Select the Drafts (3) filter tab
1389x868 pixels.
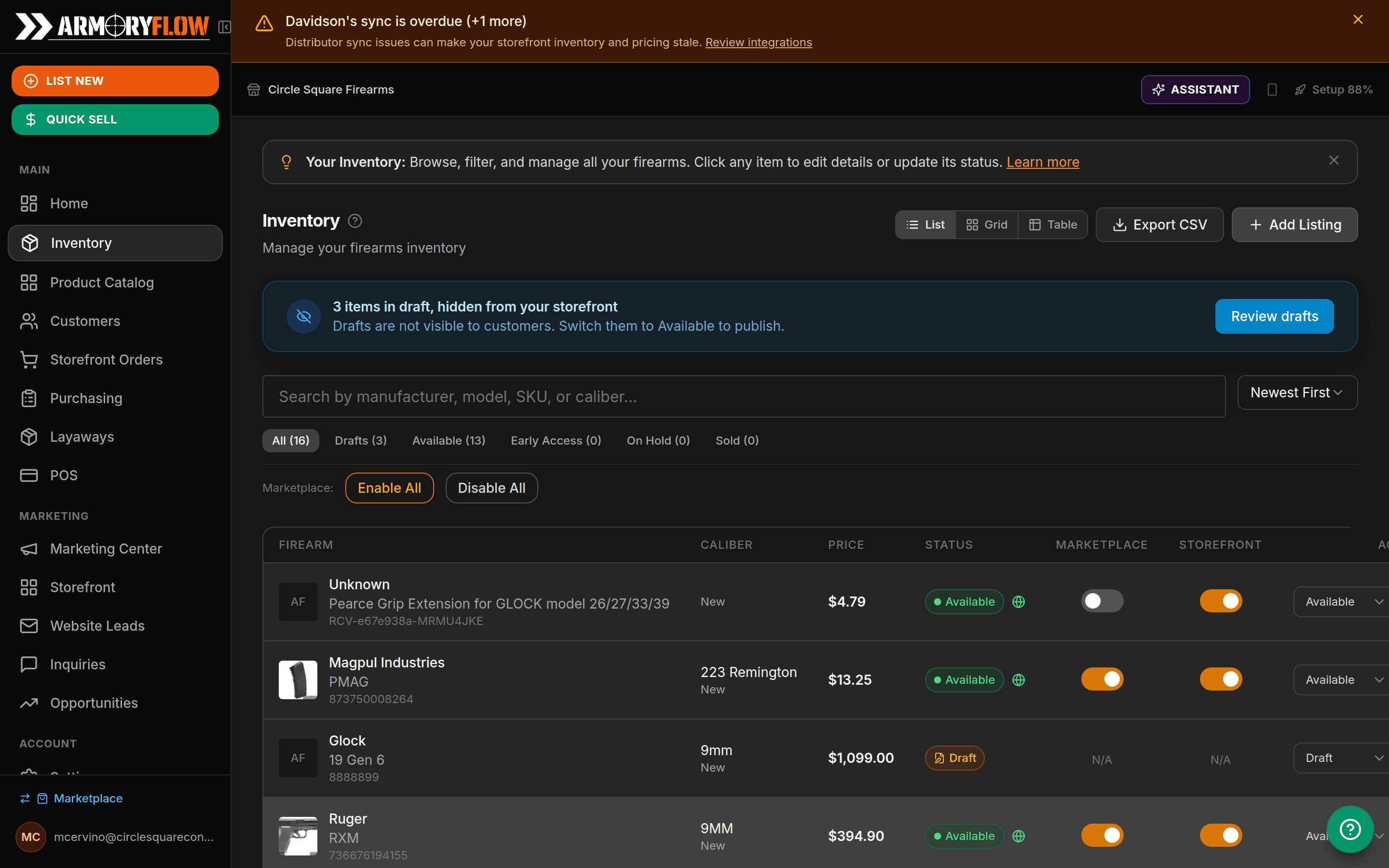click(x=360, y=440)
